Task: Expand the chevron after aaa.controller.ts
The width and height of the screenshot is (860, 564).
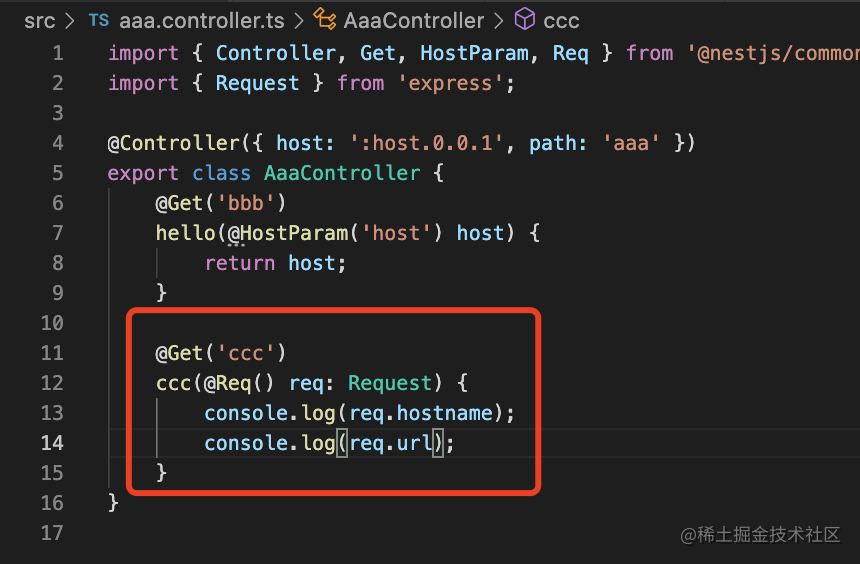Action: (298, 21)
